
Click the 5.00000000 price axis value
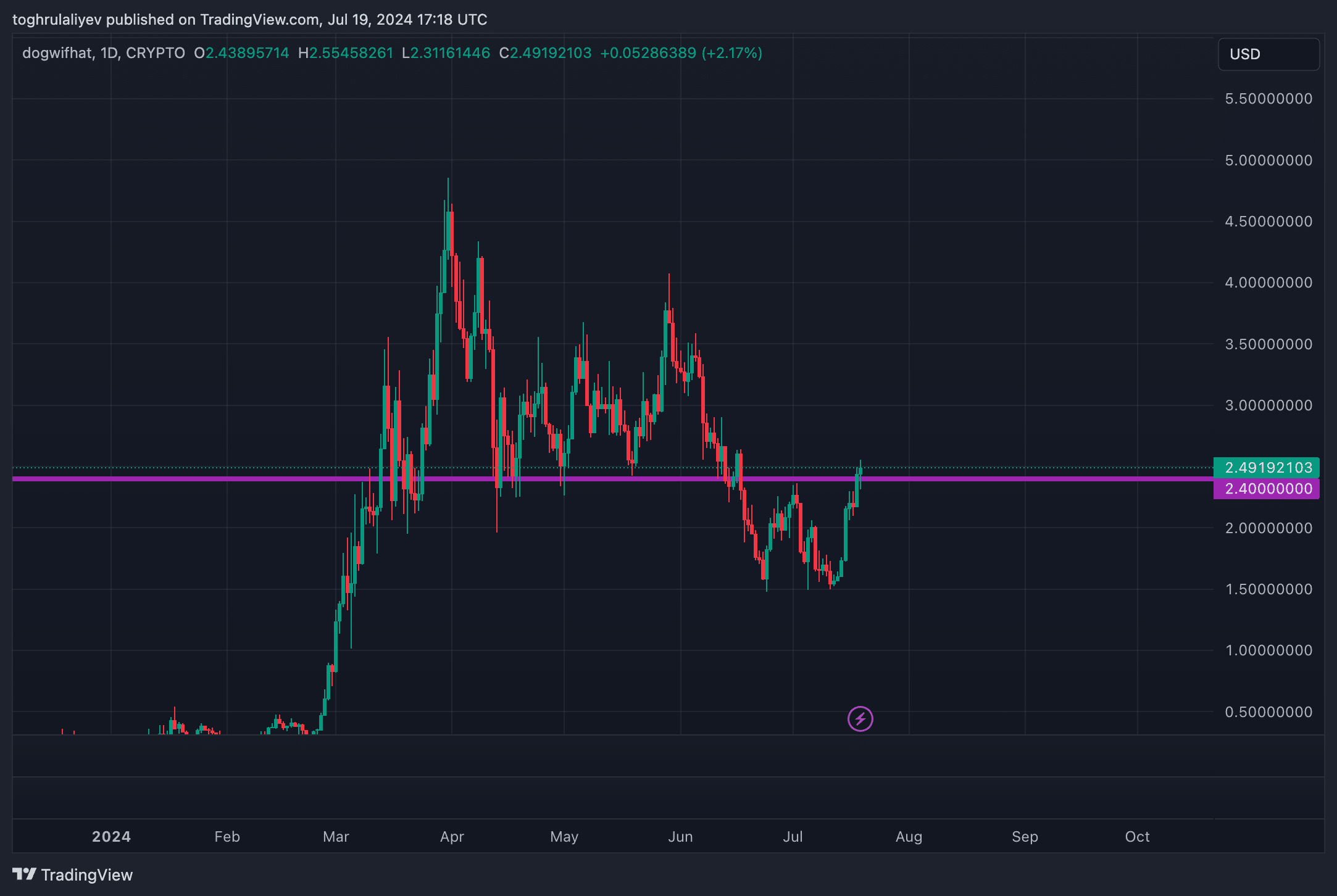[1268, 160]
